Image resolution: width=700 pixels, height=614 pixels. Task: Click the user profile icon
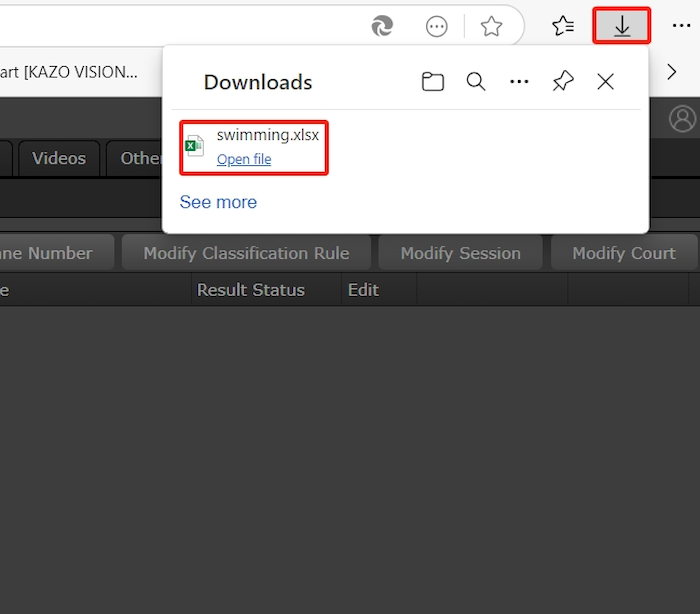pos(682,119)
